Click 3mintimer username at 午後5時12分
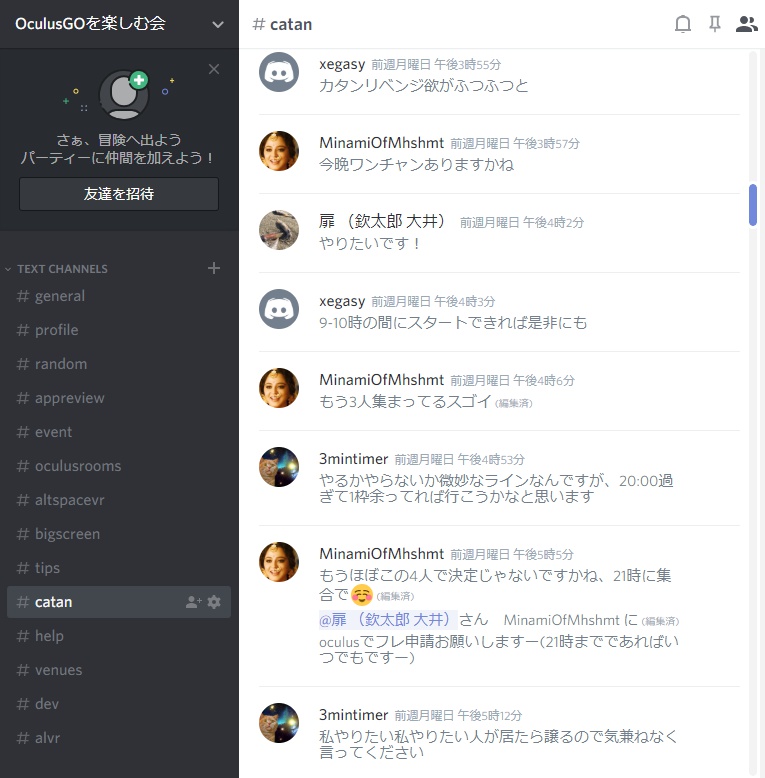This screenshot has height=778, width=765. pyautogui.click(x=353, y=715)
